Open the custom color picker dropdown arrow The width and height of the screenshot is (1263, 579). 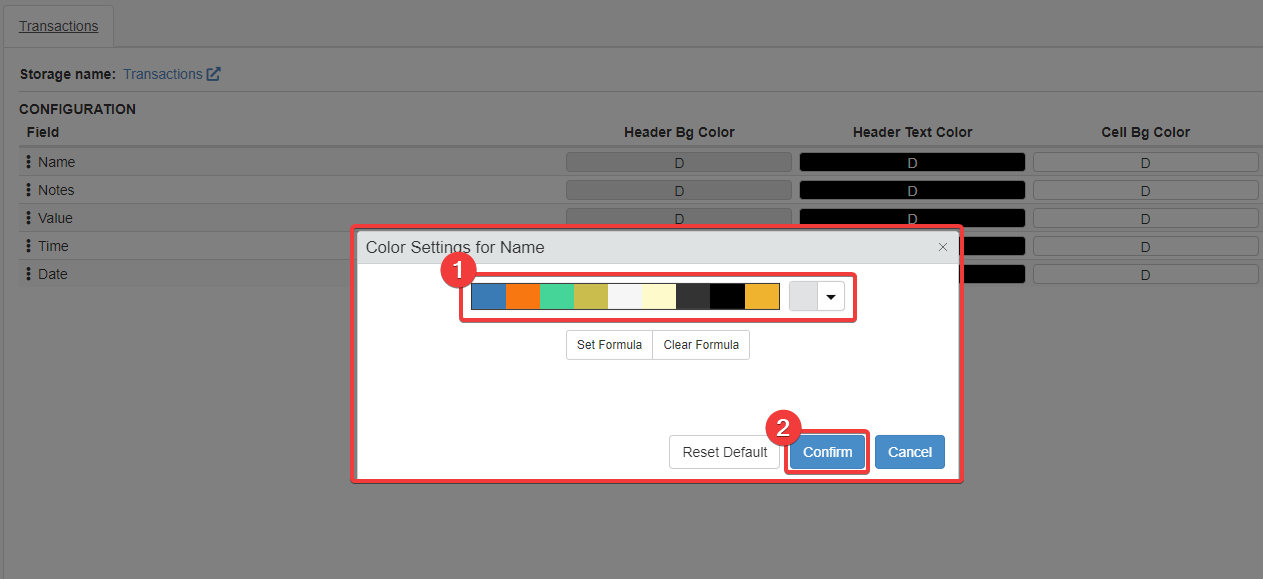point(830,297)
